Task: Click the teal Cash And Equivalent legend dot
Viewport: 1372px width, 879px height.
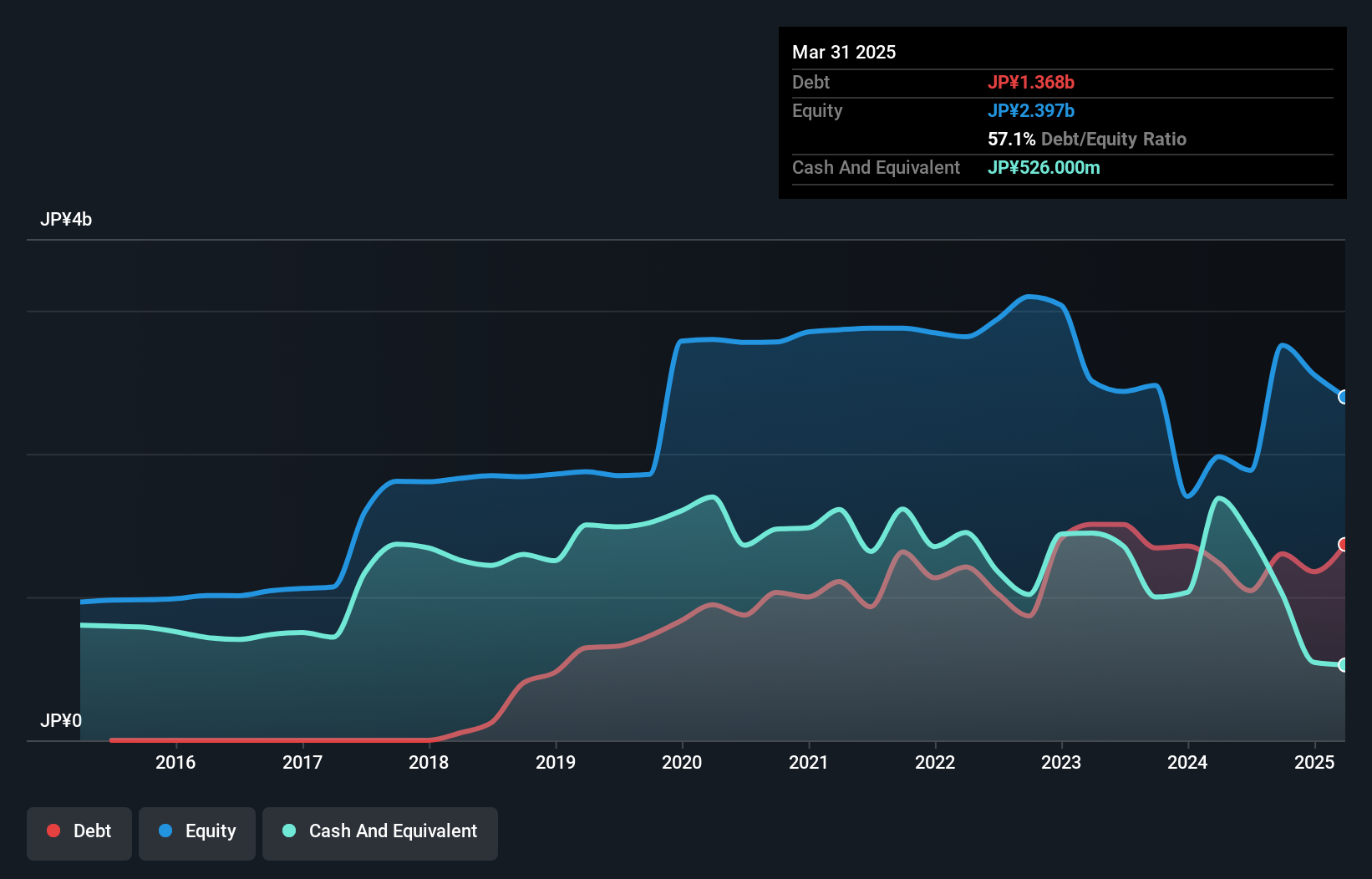Action: 289,831
